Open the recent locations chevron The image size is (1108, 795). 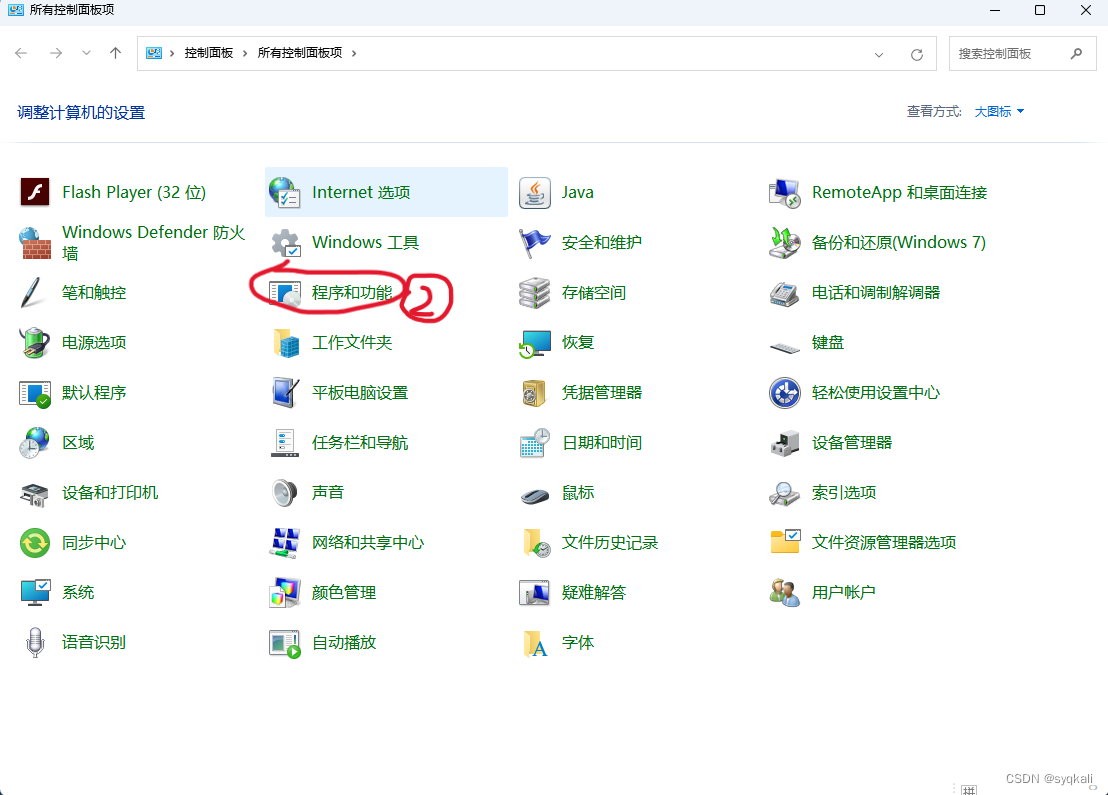[x=86, y=53]
